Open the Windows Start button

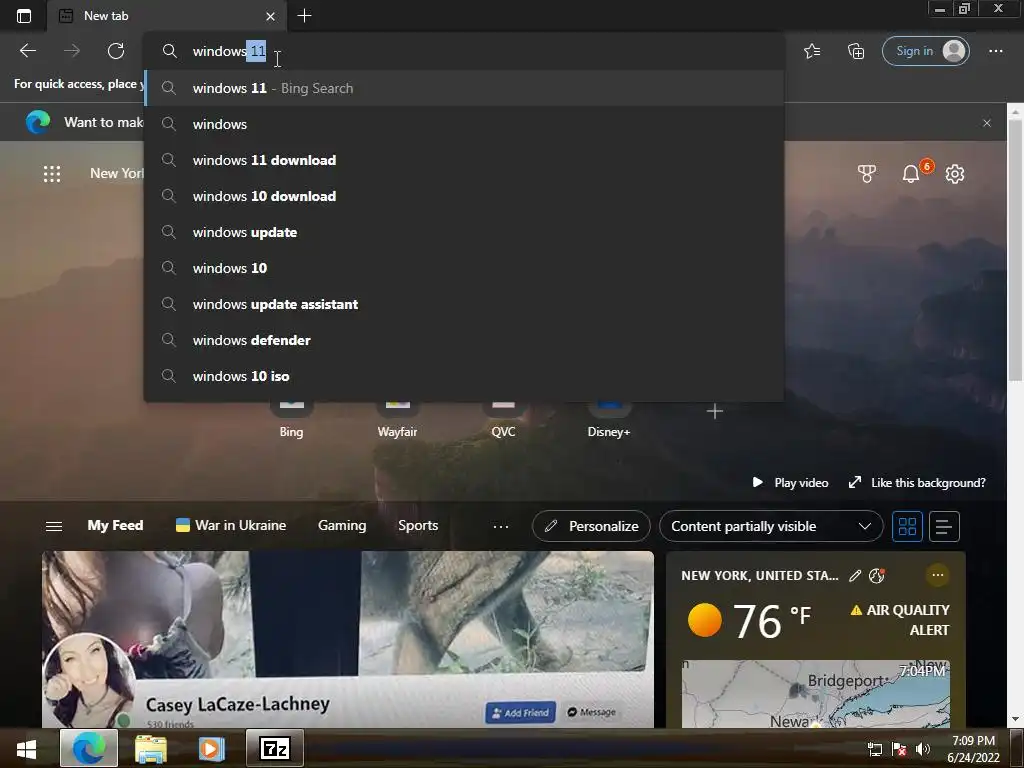click(26, 748)
